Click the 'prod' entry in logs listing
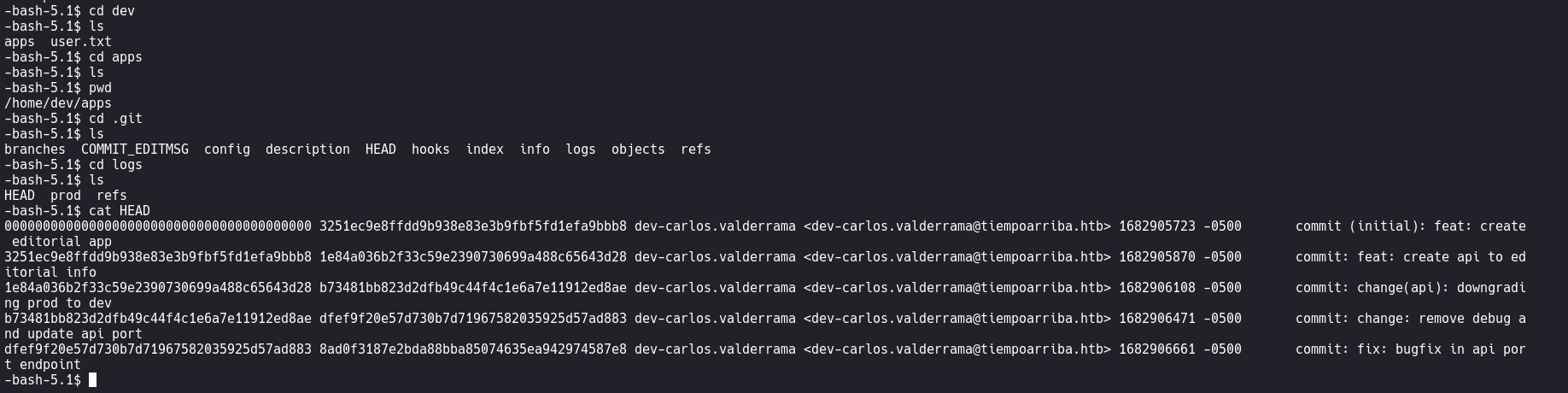Viewport: 1568px width, 393px height. click(x=66, y=196)
